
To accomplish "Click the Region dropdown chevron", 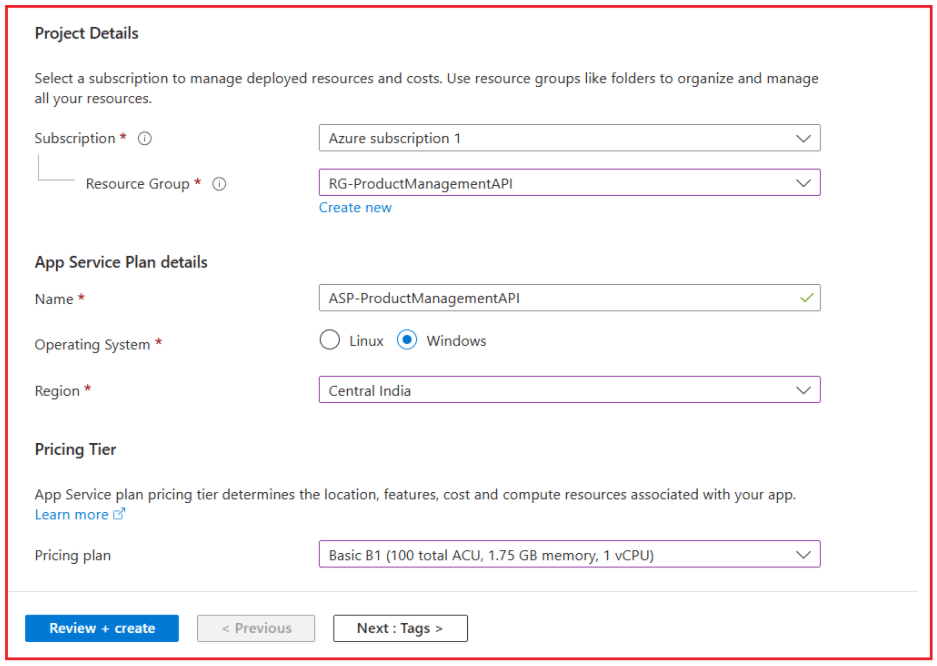I will tap(803, 390).
